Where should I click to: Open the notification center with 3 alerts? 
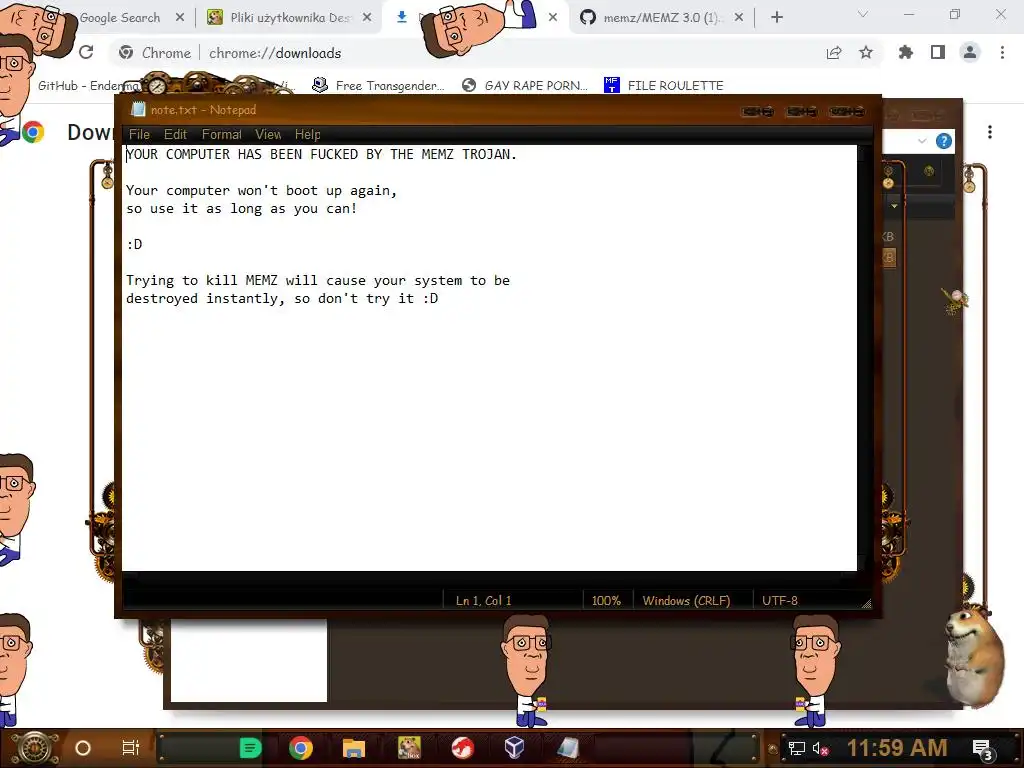point(984,750)
